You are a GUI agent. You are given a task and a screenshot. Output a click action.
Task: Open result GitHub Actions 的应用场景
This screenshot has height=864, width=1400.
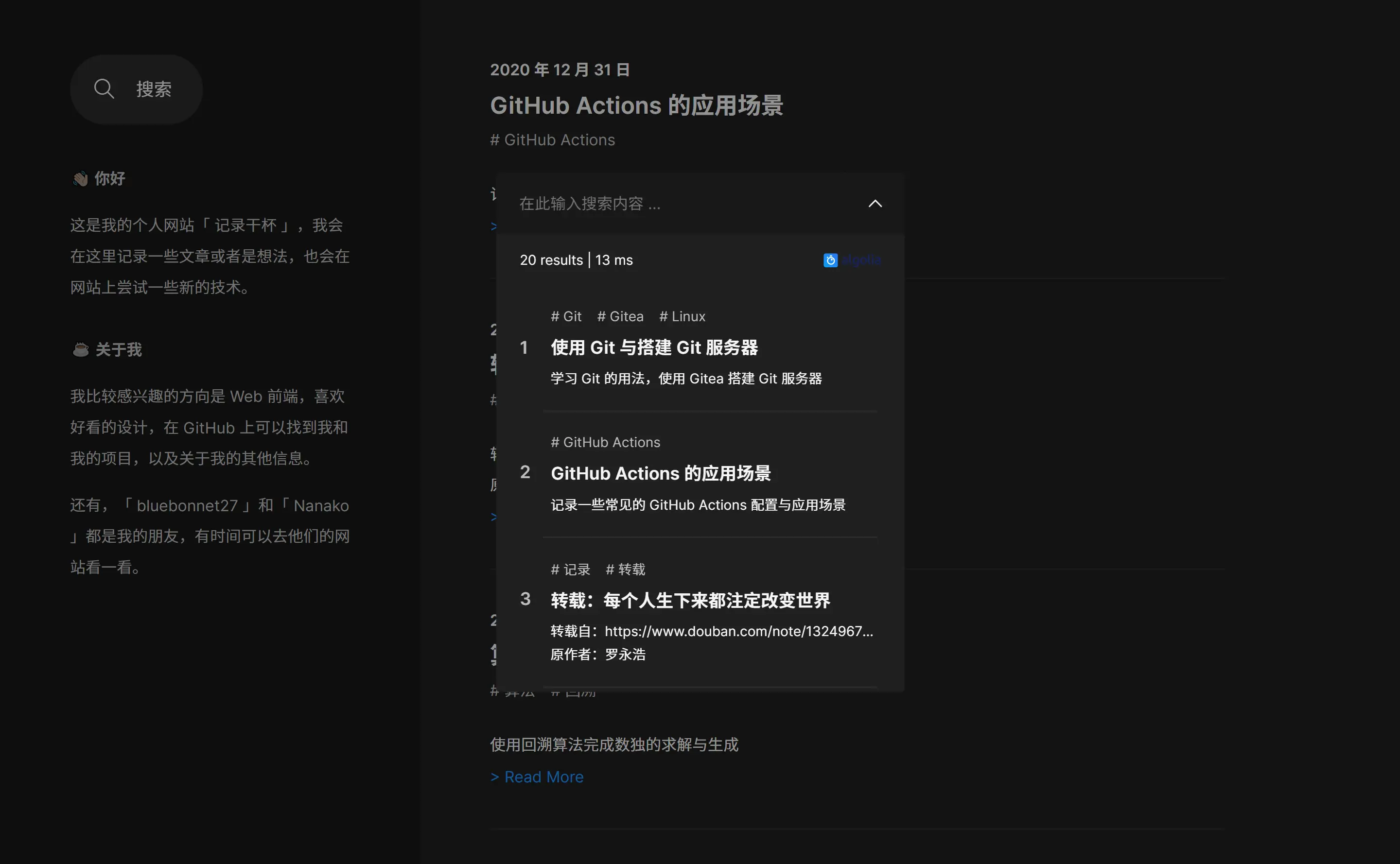pos(661,473)
